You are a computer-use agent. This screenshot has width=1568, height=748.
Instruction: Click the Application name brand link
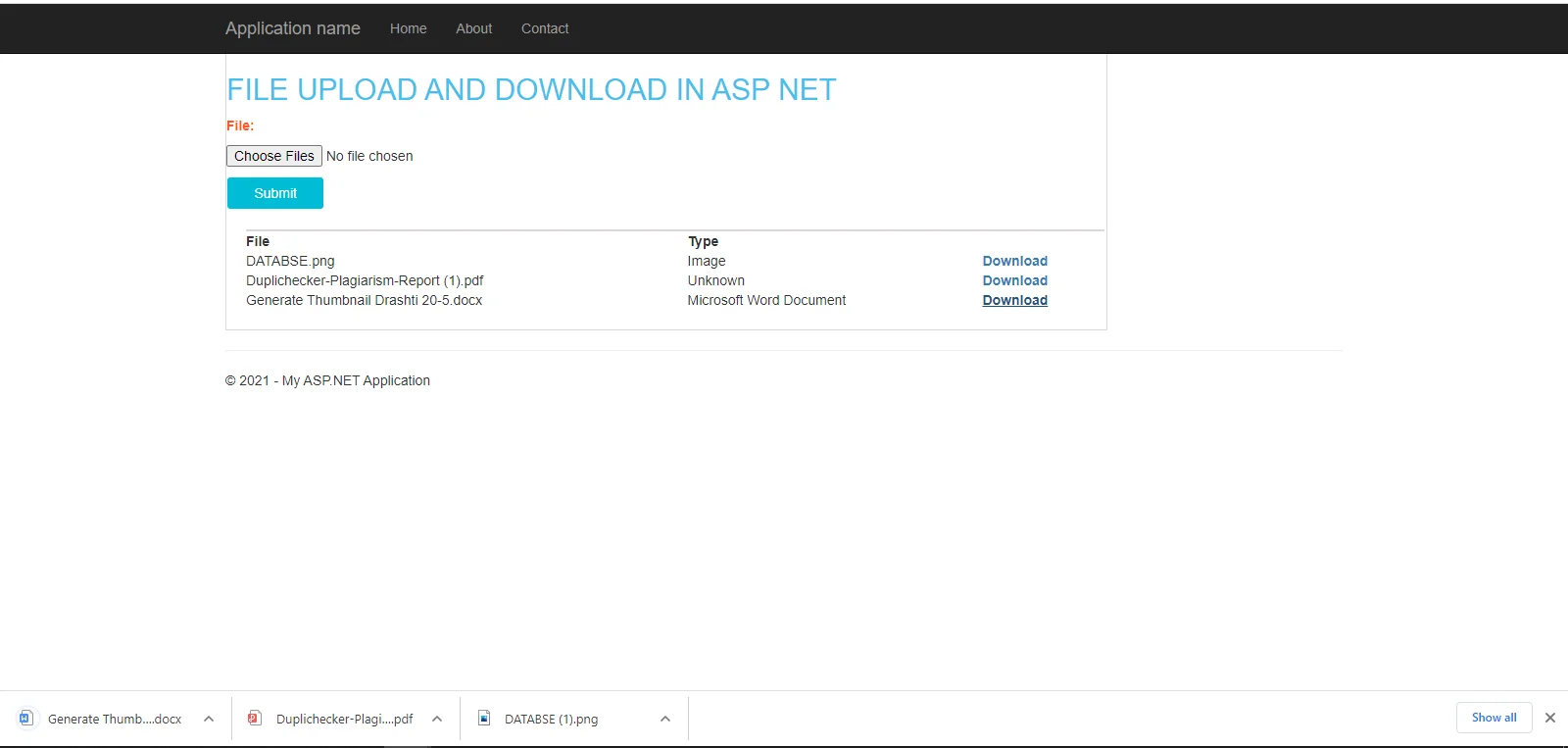coord(293,28)
